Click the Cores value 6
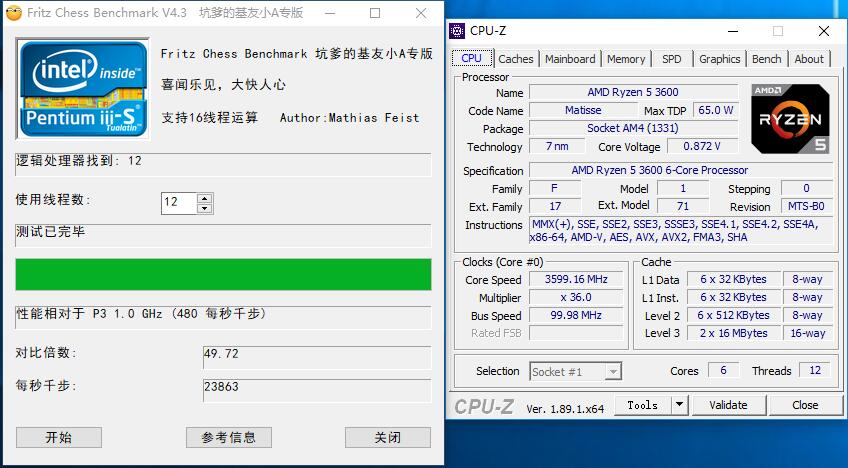 [x=723, y=370]
